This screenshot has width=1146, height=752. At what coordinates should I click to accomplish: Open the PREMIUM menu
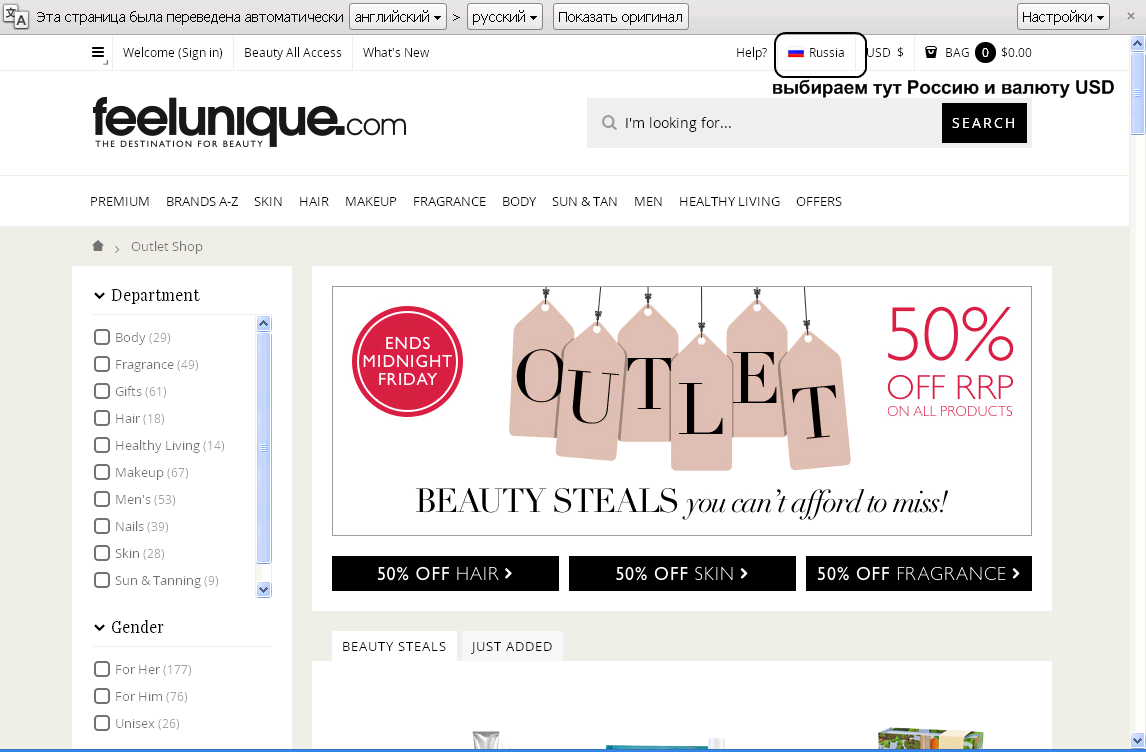120,201
